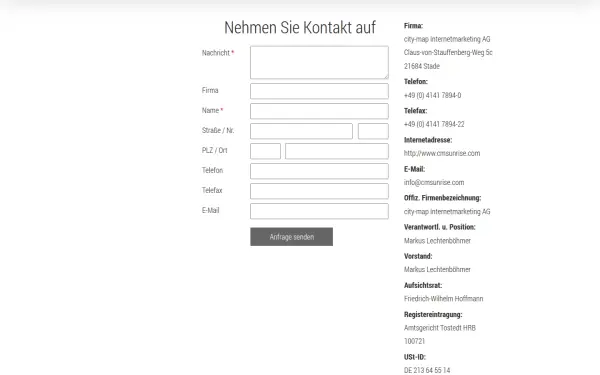This screenshot has height=375, width=600.
Task: Select the Telefon input field
Action: coord(319,171)
